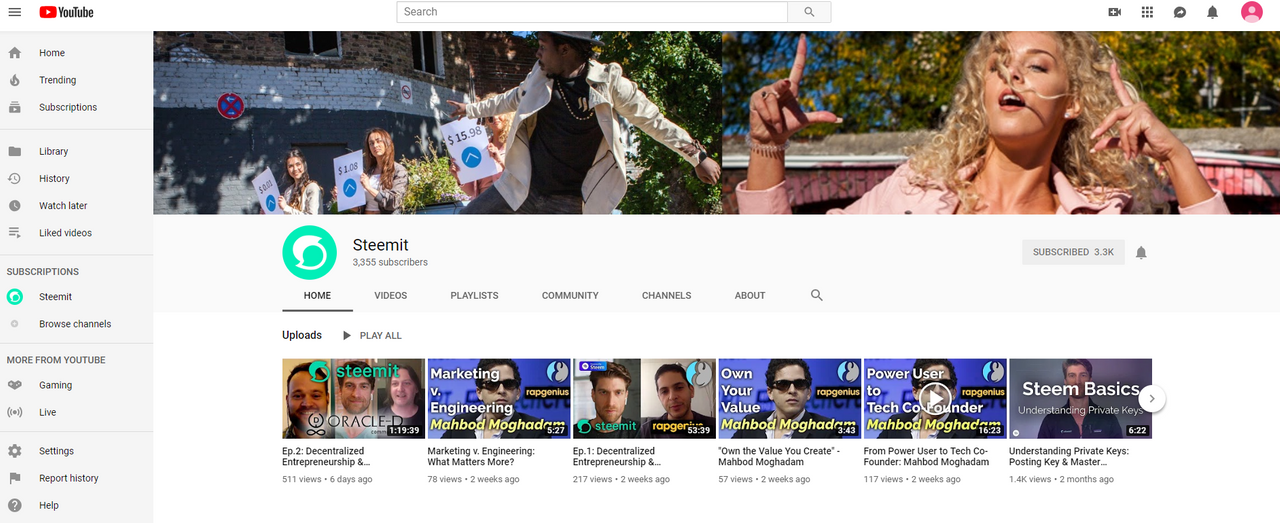Open title Marketing v. Engineering: What Matters More?
Image resolution: width=1280 pixels, height=523 pixels.
(x=481, y=457)
